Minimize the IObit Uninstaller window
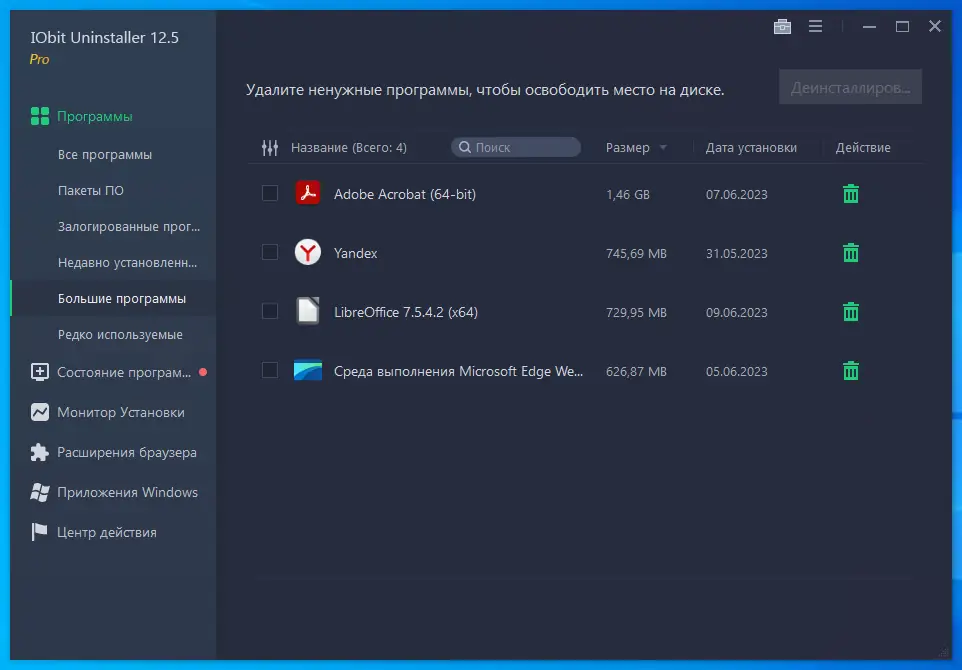This screenshot has height=670, width=962. tap(869, 26)
